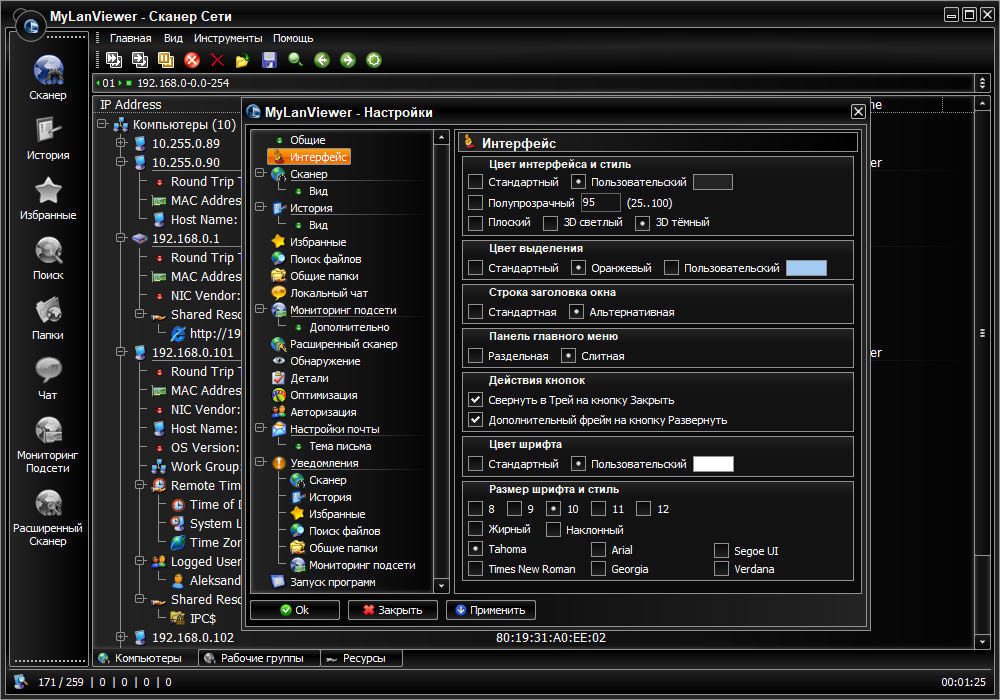Pick the white font color swatch

[x=713, y=463]
